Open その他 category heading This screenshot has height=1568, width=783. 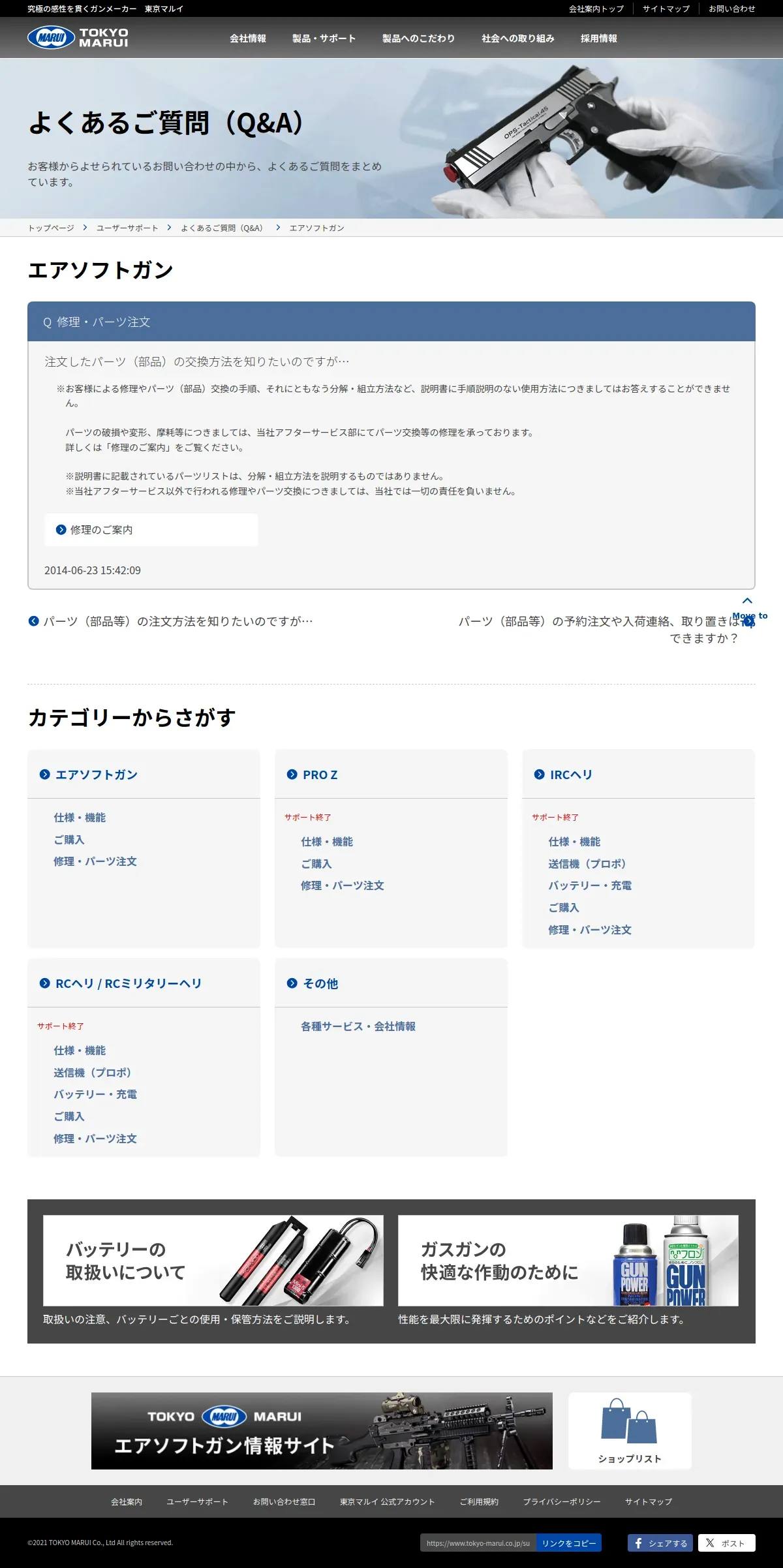[x=320, y=983]
